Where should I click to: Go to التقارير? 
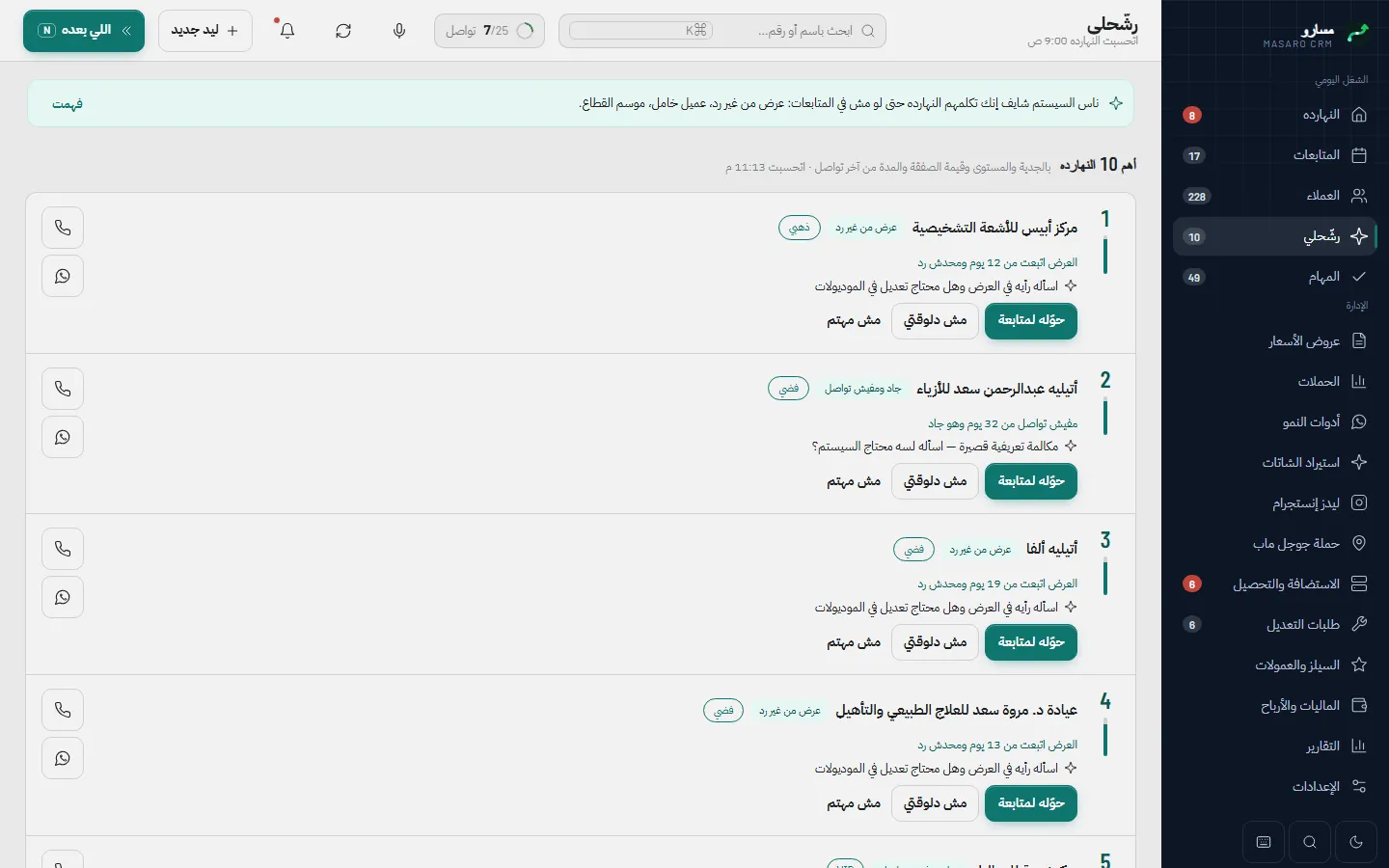(1274, 746)
